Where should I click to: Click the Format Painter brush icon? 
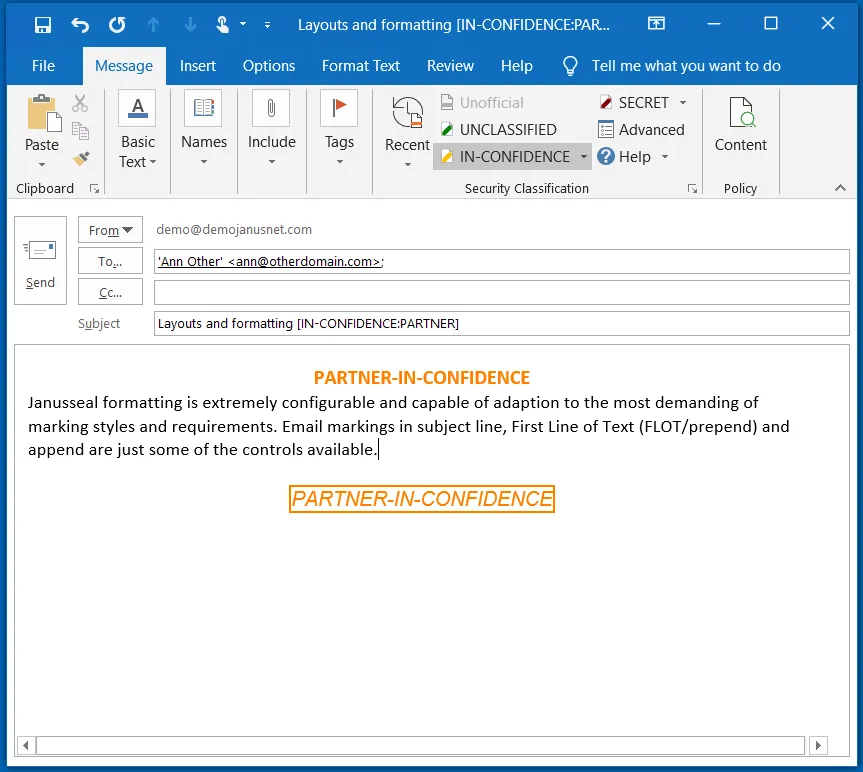(81, 159)
